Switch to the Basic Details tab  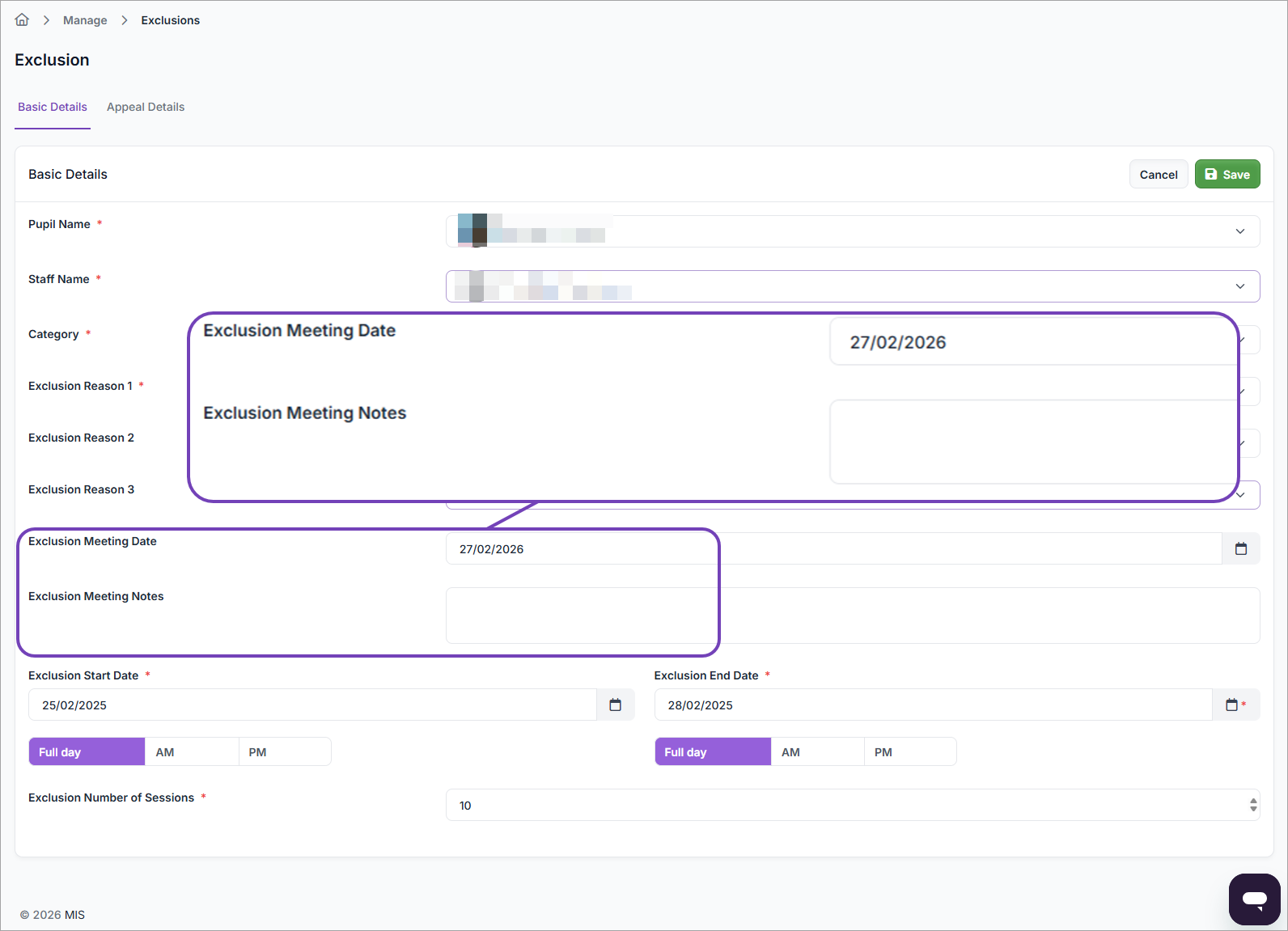[53, 107]
